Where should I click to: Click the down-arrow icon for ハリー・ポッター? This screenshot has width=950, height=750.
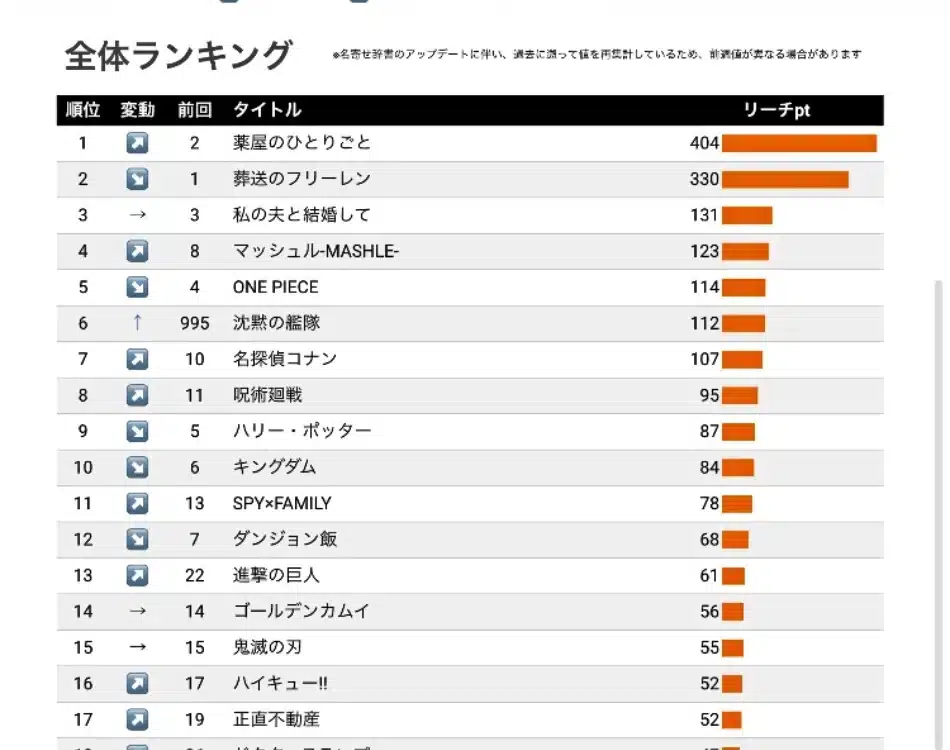(x=137, y=431)
